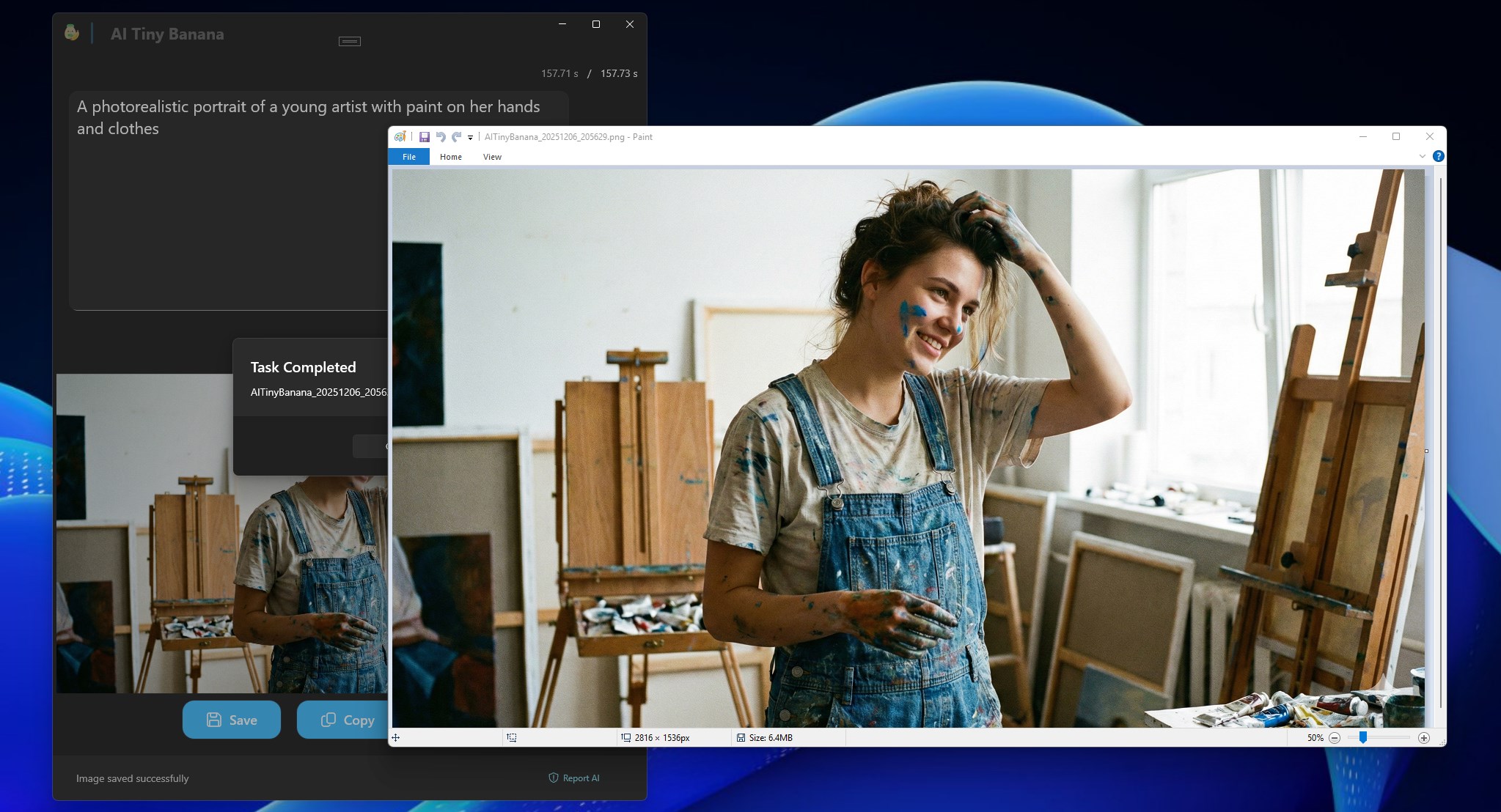The width and height of the screenshot is (1501, 812).
Task: Click the Redo arrow in Paint's title bar
Action: (456, 137)
